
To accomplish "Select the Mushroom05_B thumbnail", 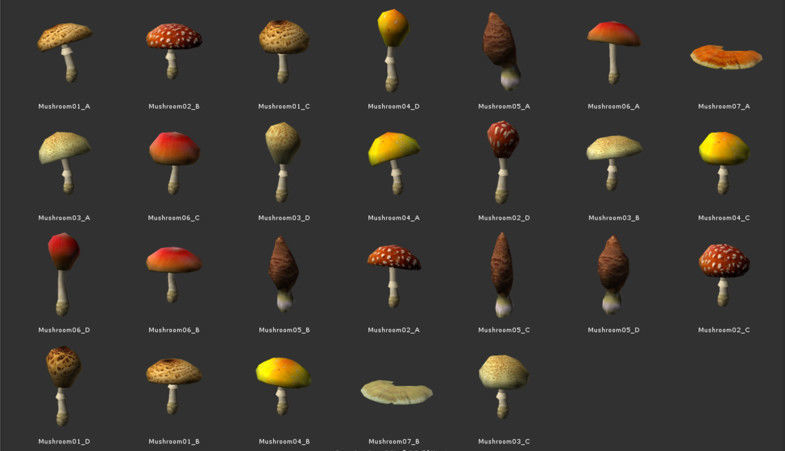I will click(x=284, y=274).
